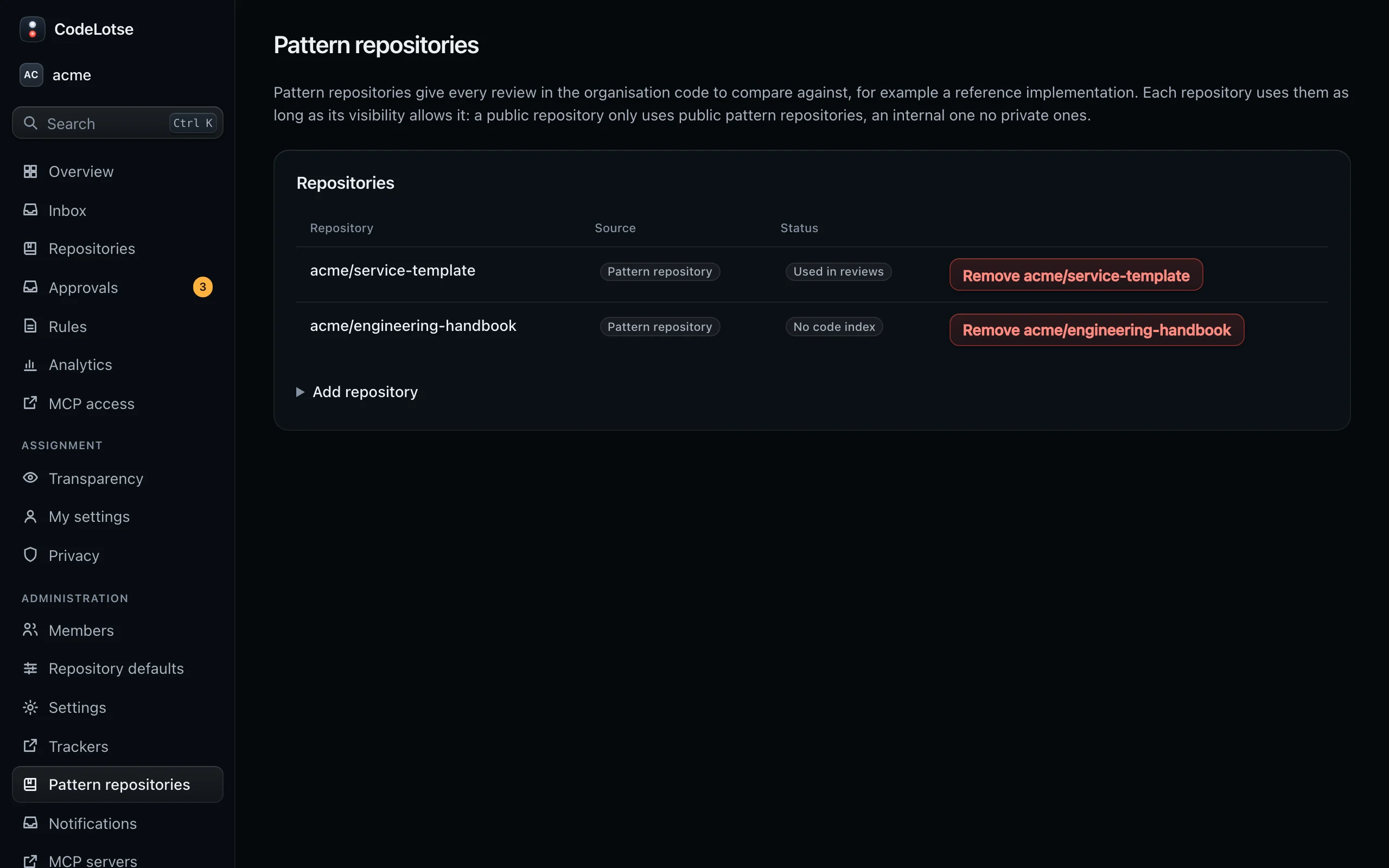Remove acme/service-template repository

[1075, 275]
